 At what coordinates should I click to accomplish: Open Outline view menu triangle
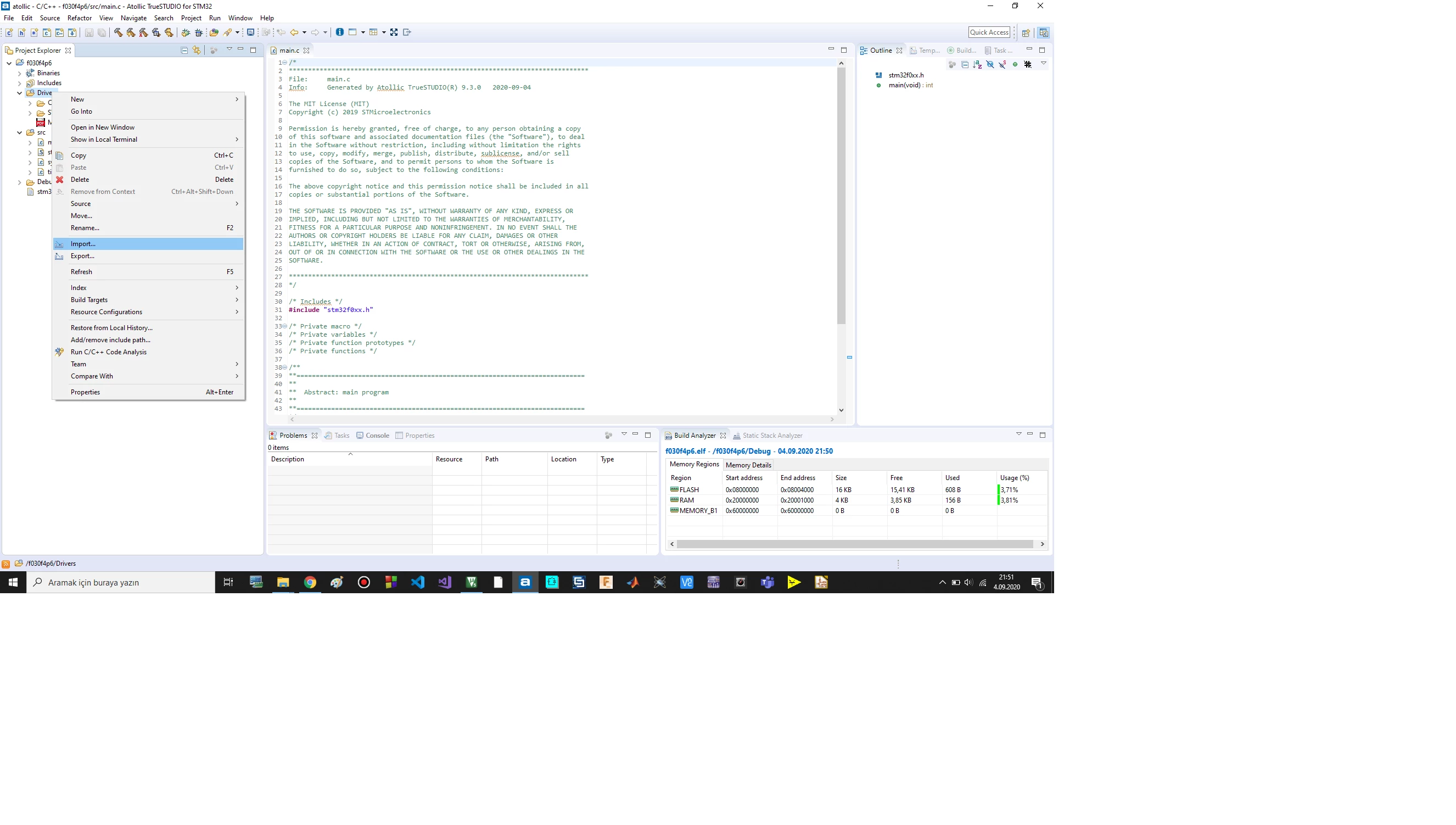pyautogui.click(x=1043, y=64)
